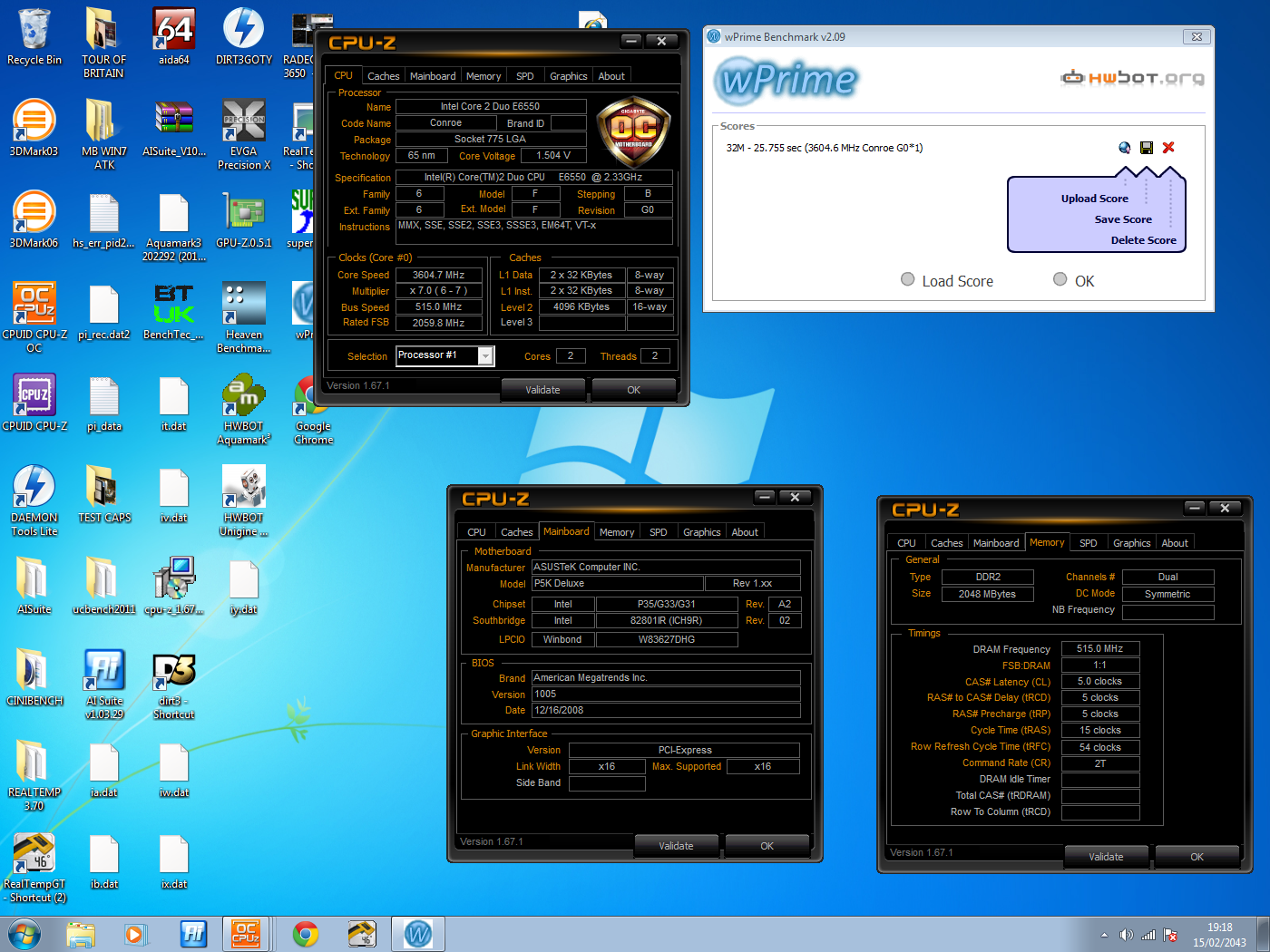Click the Delete Score label in wPrime

(x=1143, y=240)
